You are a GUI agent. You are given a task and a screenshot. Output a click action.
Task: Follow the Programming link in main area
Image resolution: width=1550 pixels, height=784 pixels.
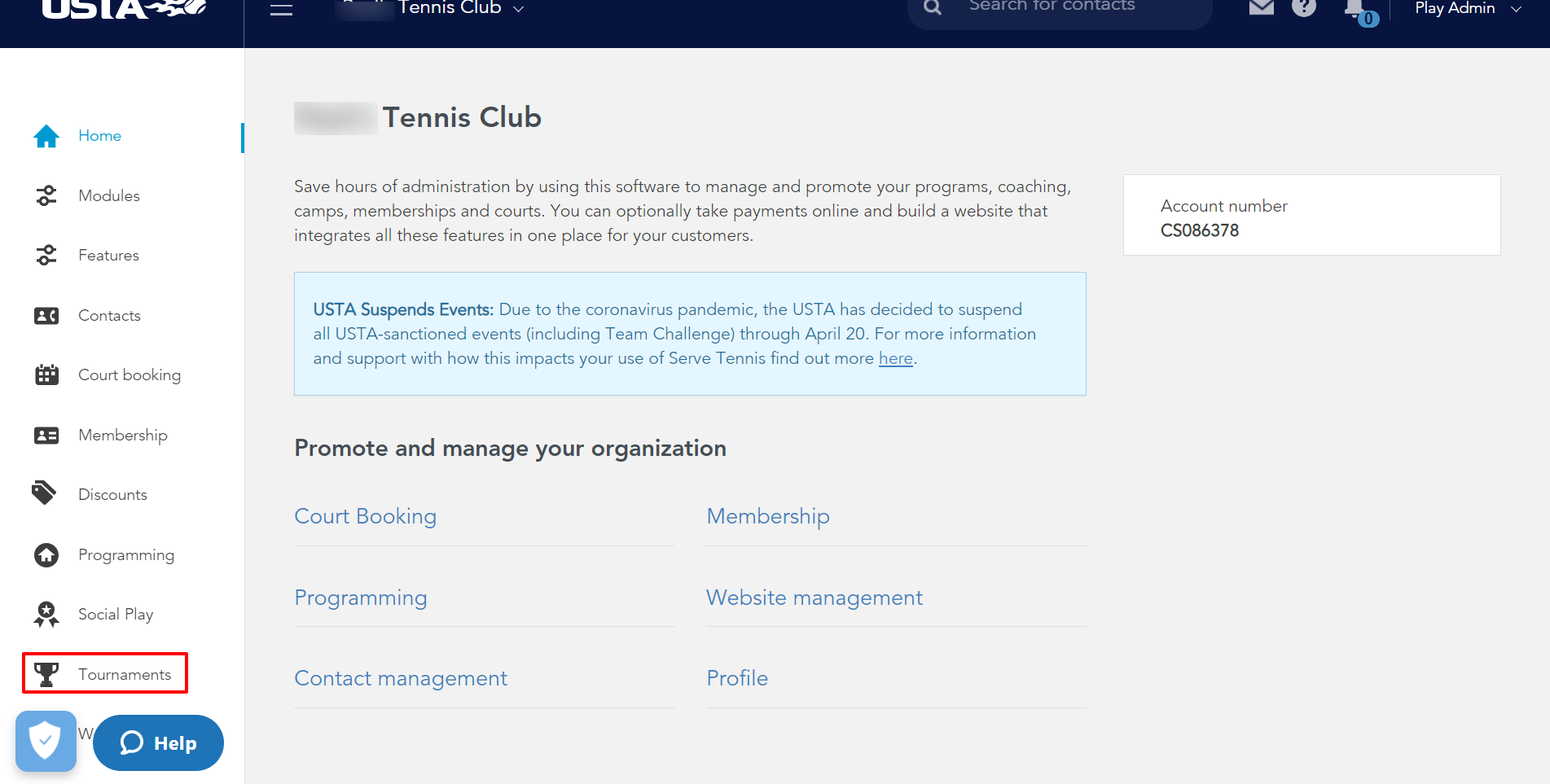361,598
